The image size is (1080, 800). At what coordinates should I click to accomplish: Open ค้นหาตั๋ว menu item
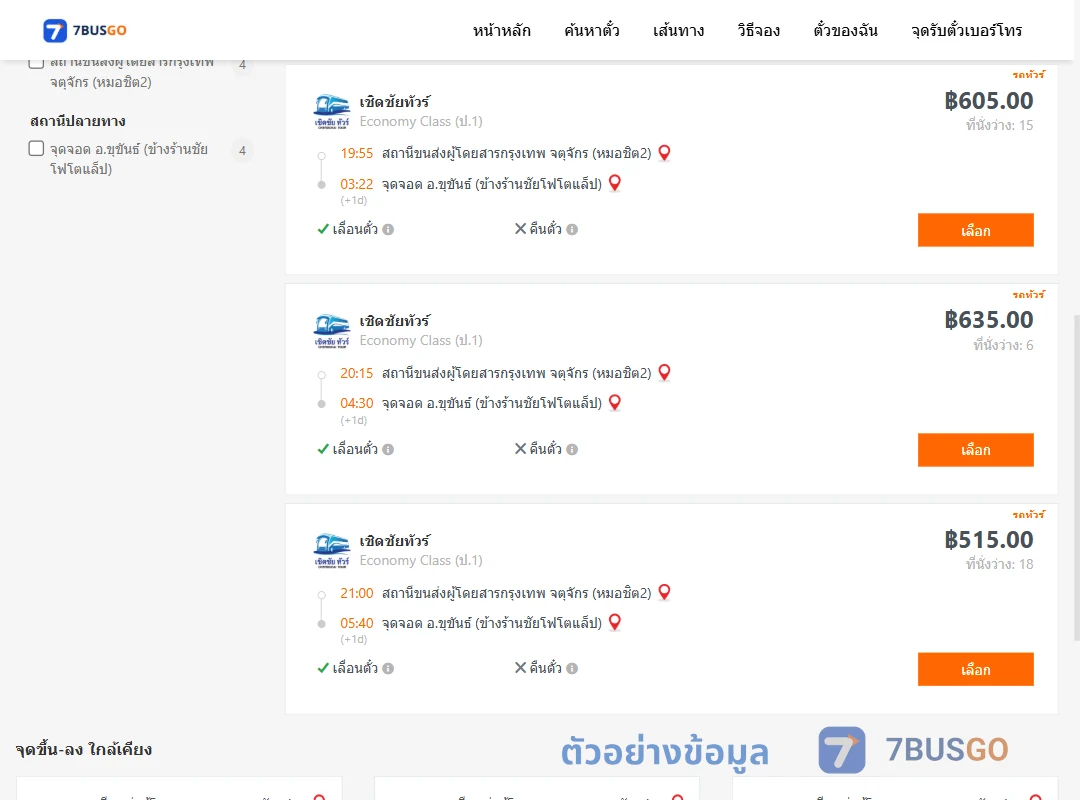[592, 30]
